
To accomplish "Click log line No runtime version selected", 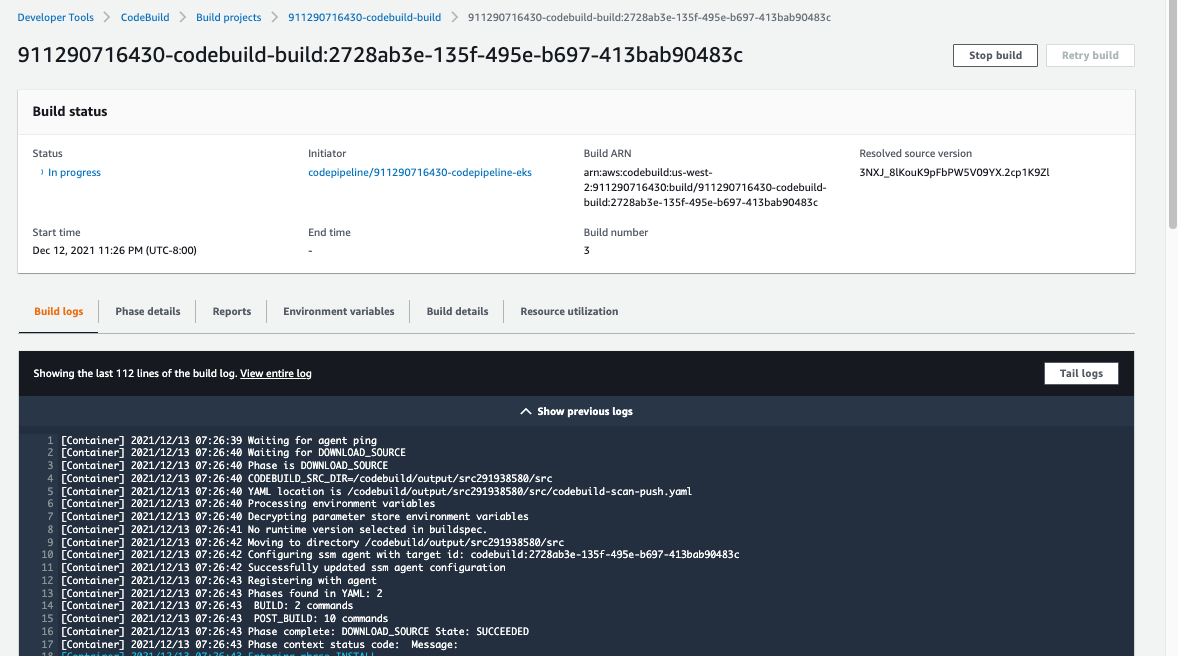I will tap(274, 529).
